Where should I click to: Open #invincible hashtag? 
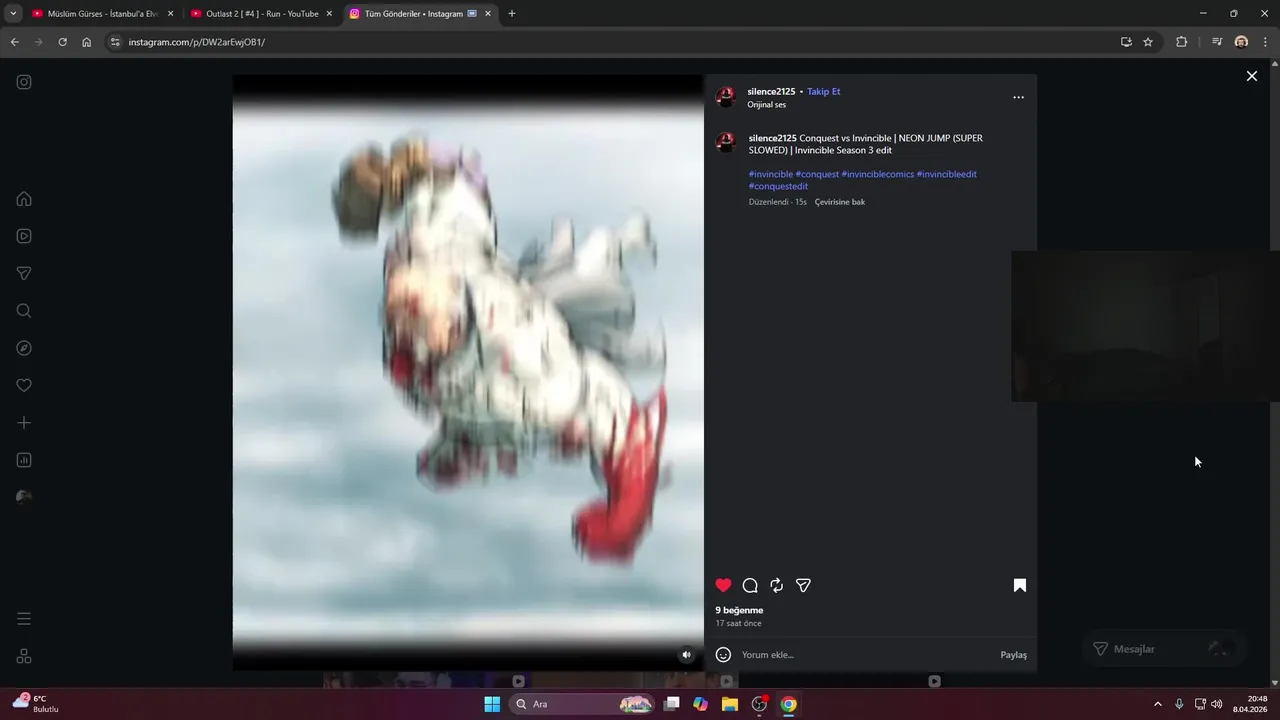pos(771,174)
